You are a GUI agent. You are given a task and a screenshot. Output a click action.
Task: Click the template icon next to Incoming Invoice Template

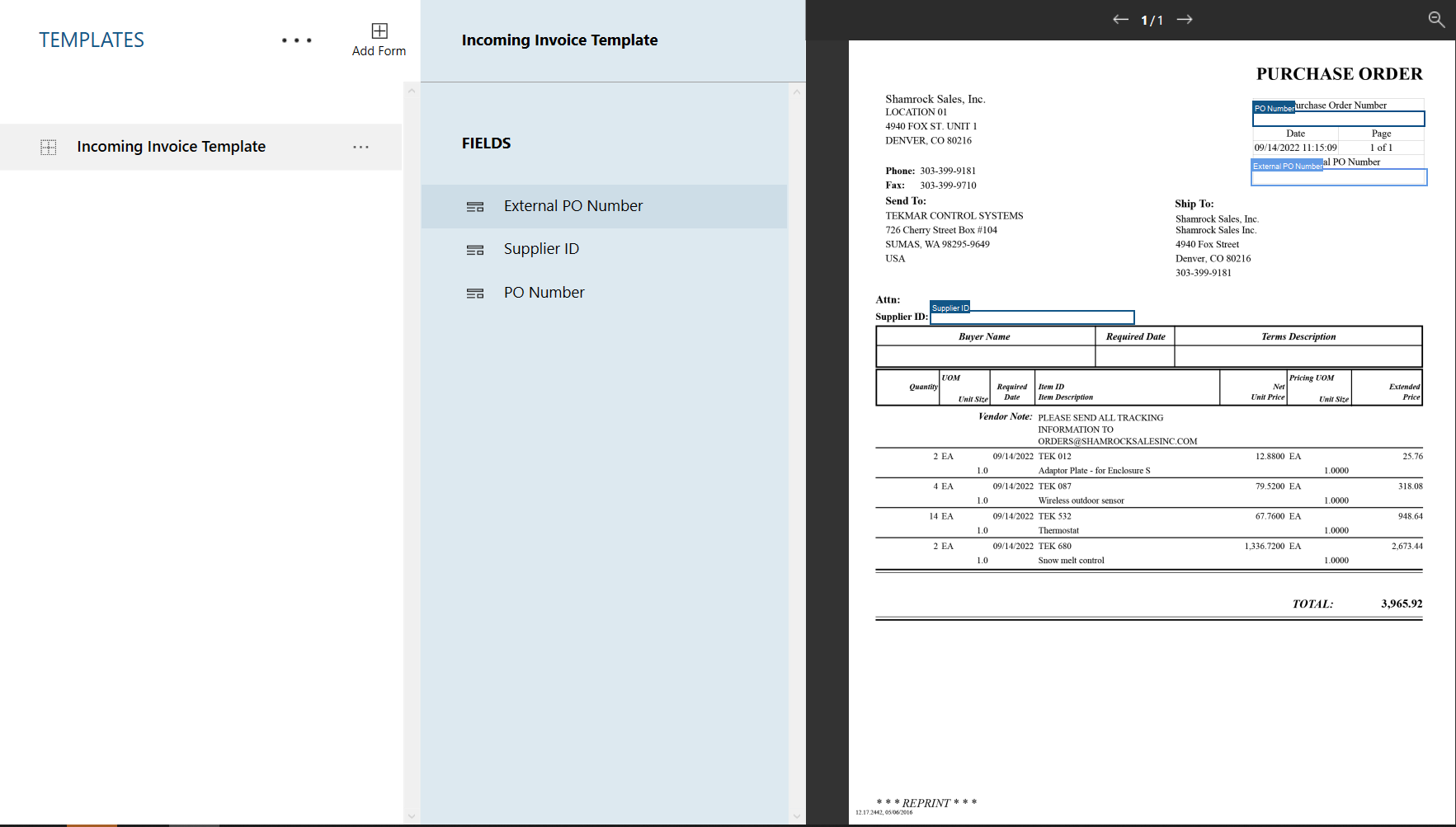[x=49, y=146]
